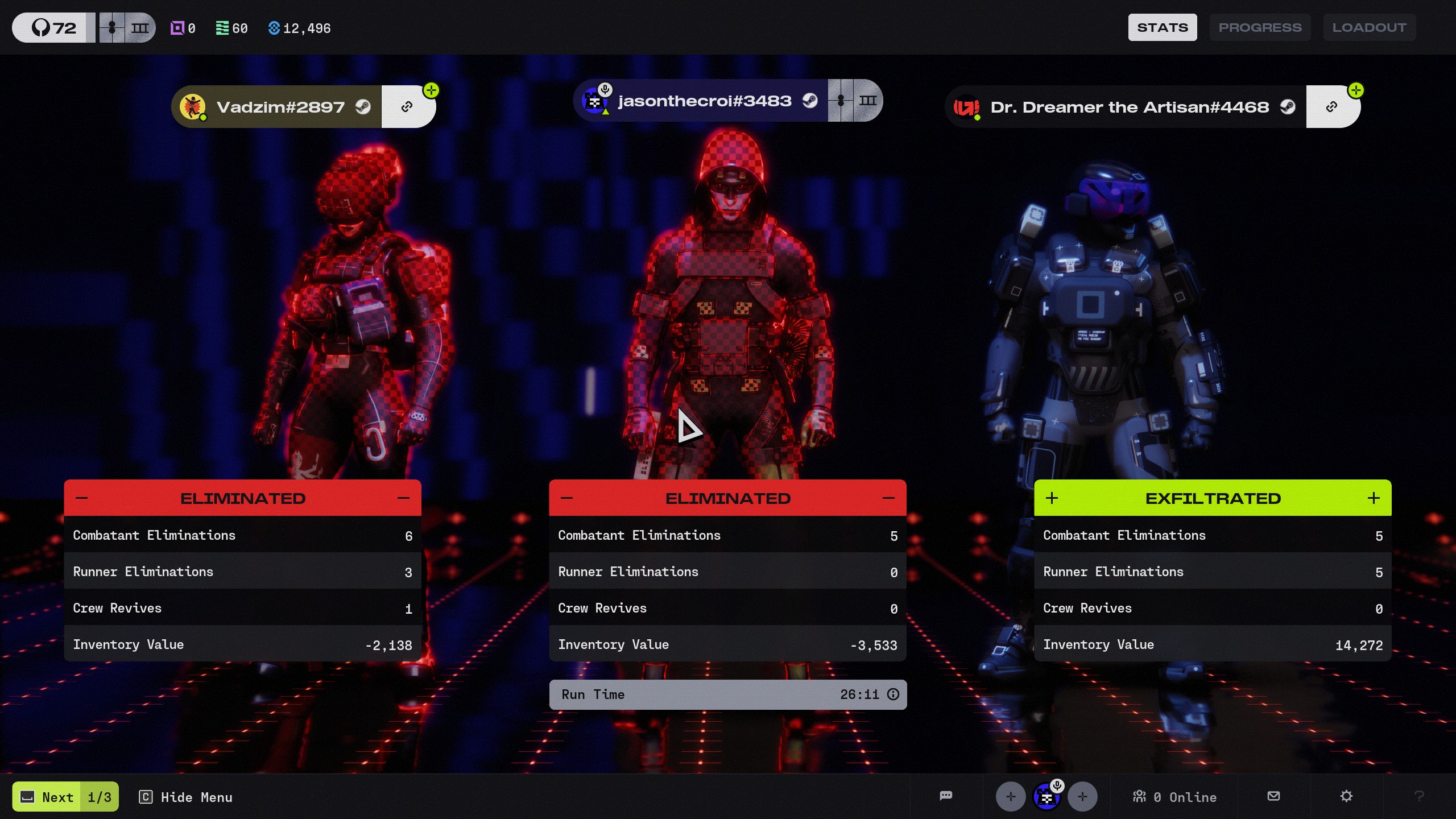Click link icon beside Vadzim#2897
This screenshot has height=819, width=1456.
coord(407,107)
